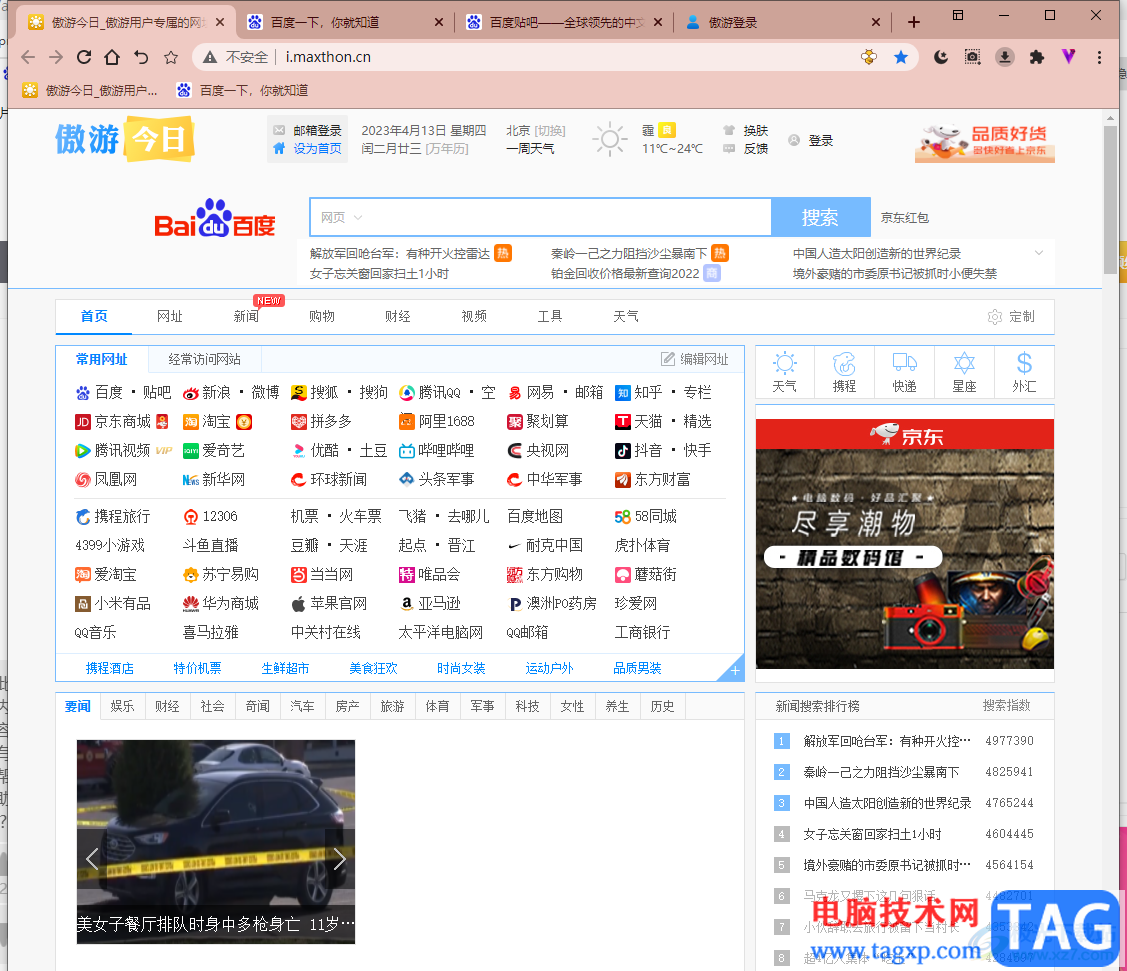
Task: Open the downloads icon in toolbar
Action: (x=1005, y=57)
